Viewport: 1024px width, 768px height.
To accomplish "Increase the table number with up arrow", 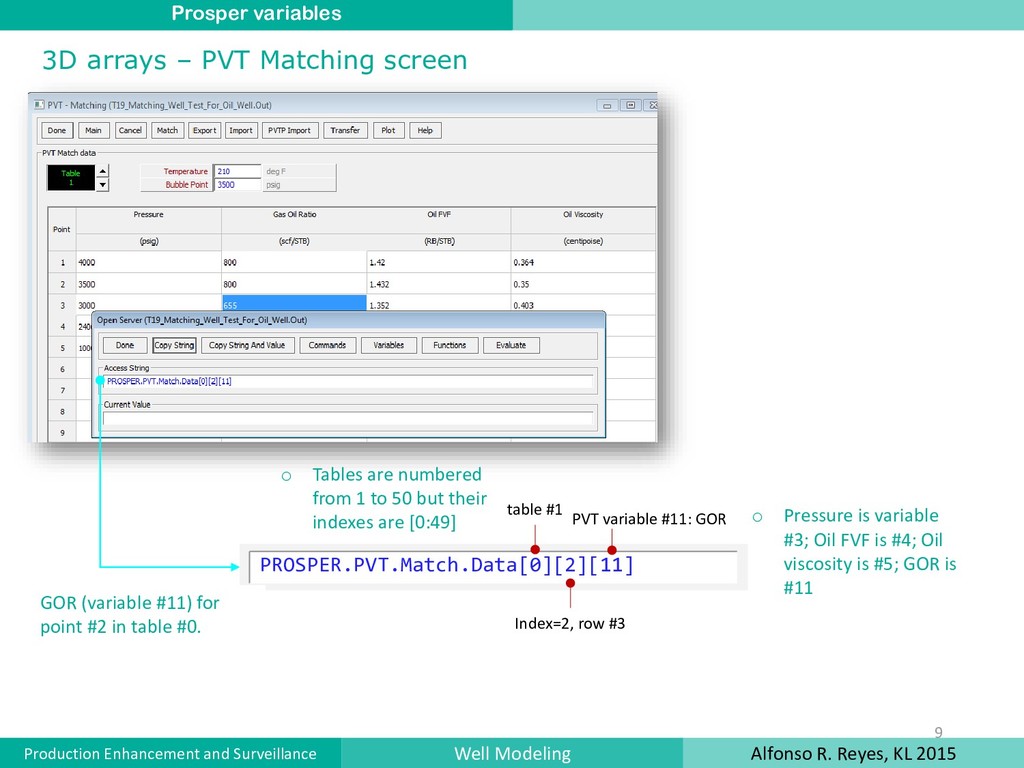I will click(103, 171).
